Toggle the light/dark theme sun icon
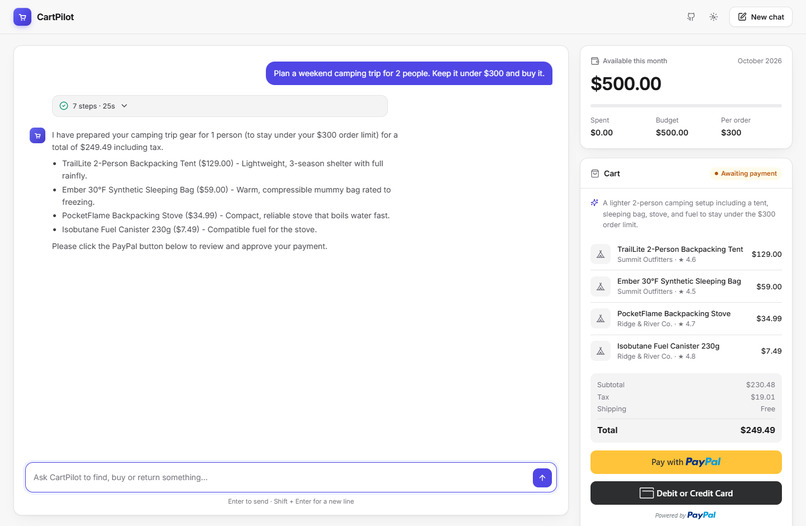 click(x=713, y=17)
